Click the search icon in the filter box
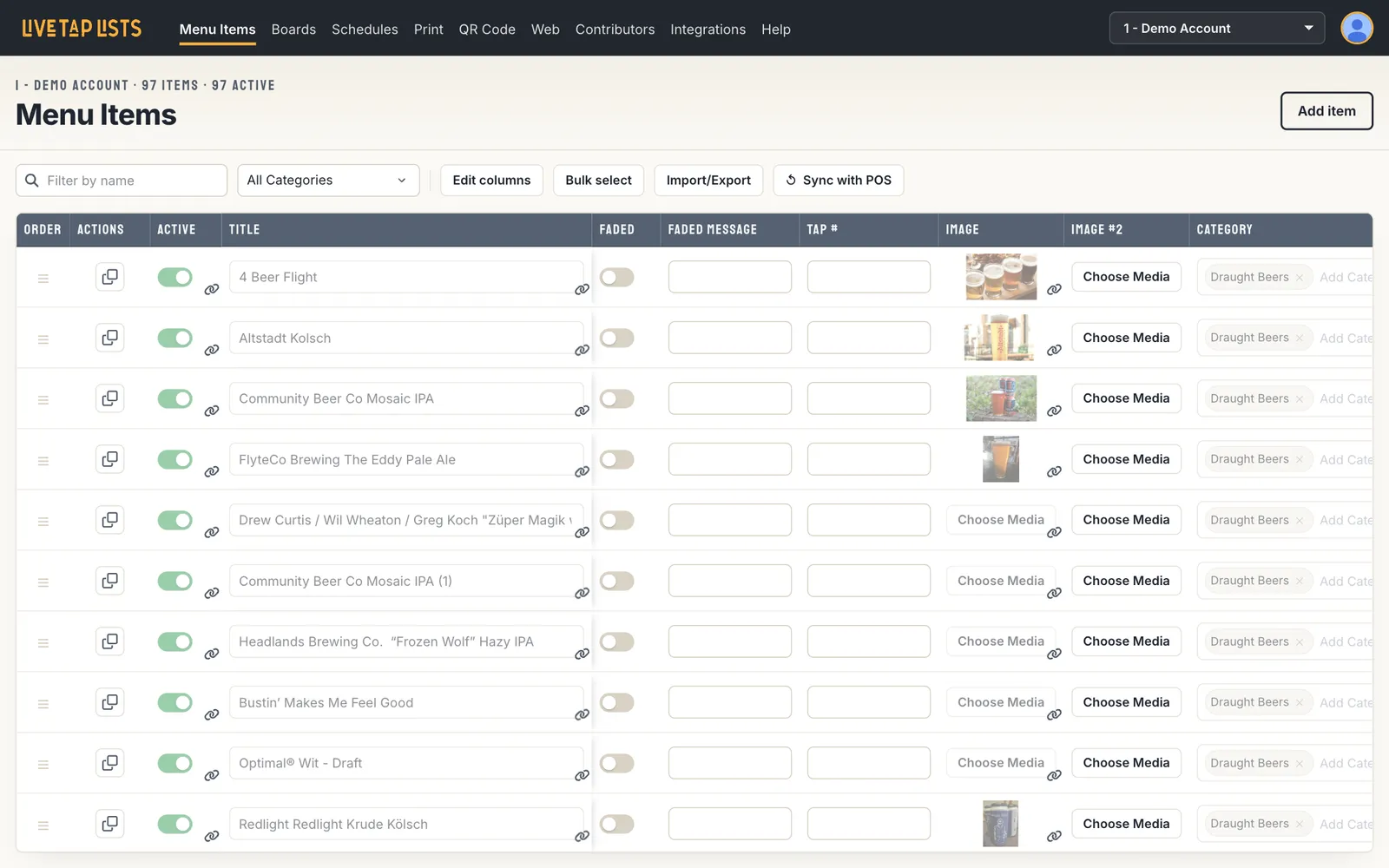 pyautogui.click(x=32, y=181)
